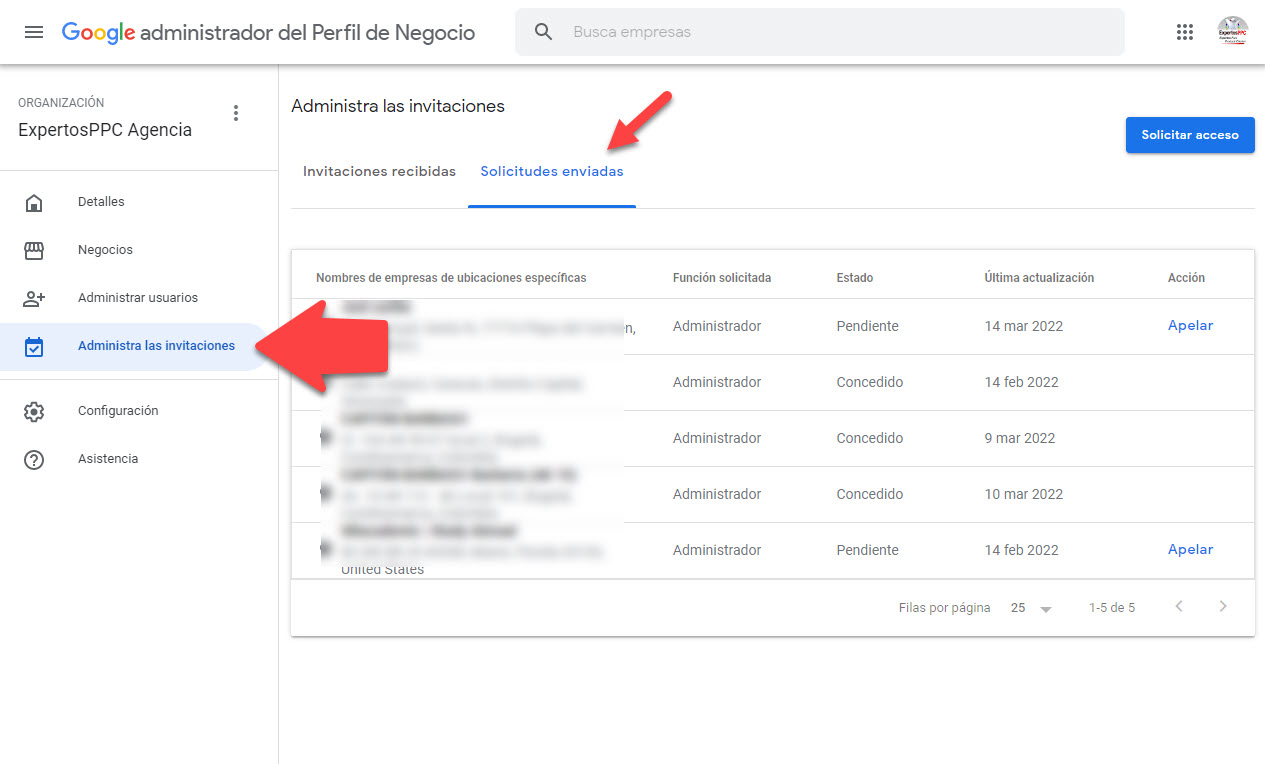This screenshot has width=1265, height=764.
Task: Switch to Invitaciones recibidas tab
Action: (x=379, y=172)
